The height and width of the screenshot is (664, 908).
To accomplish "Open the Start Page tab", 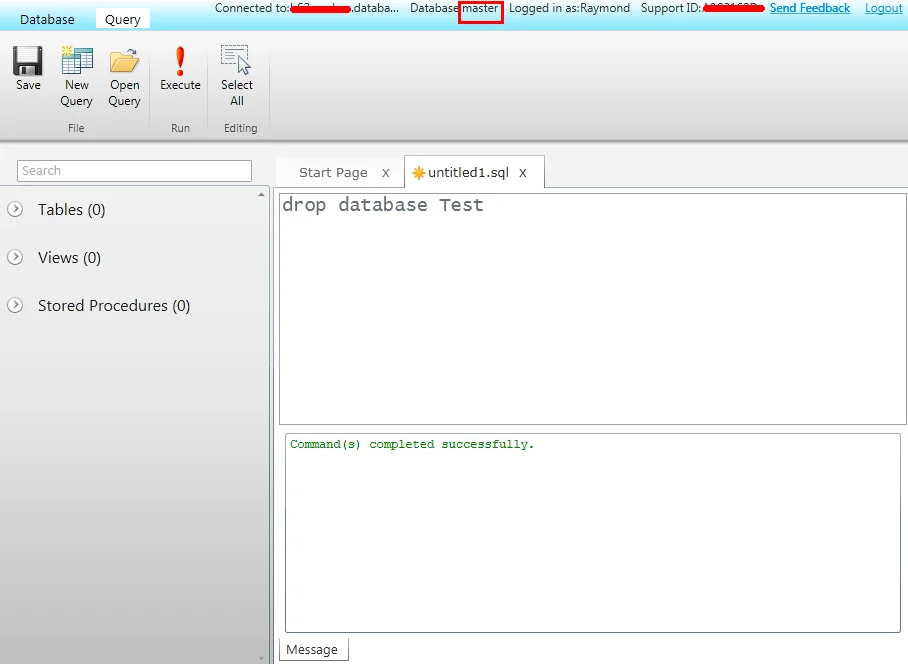I will (332, 173).
